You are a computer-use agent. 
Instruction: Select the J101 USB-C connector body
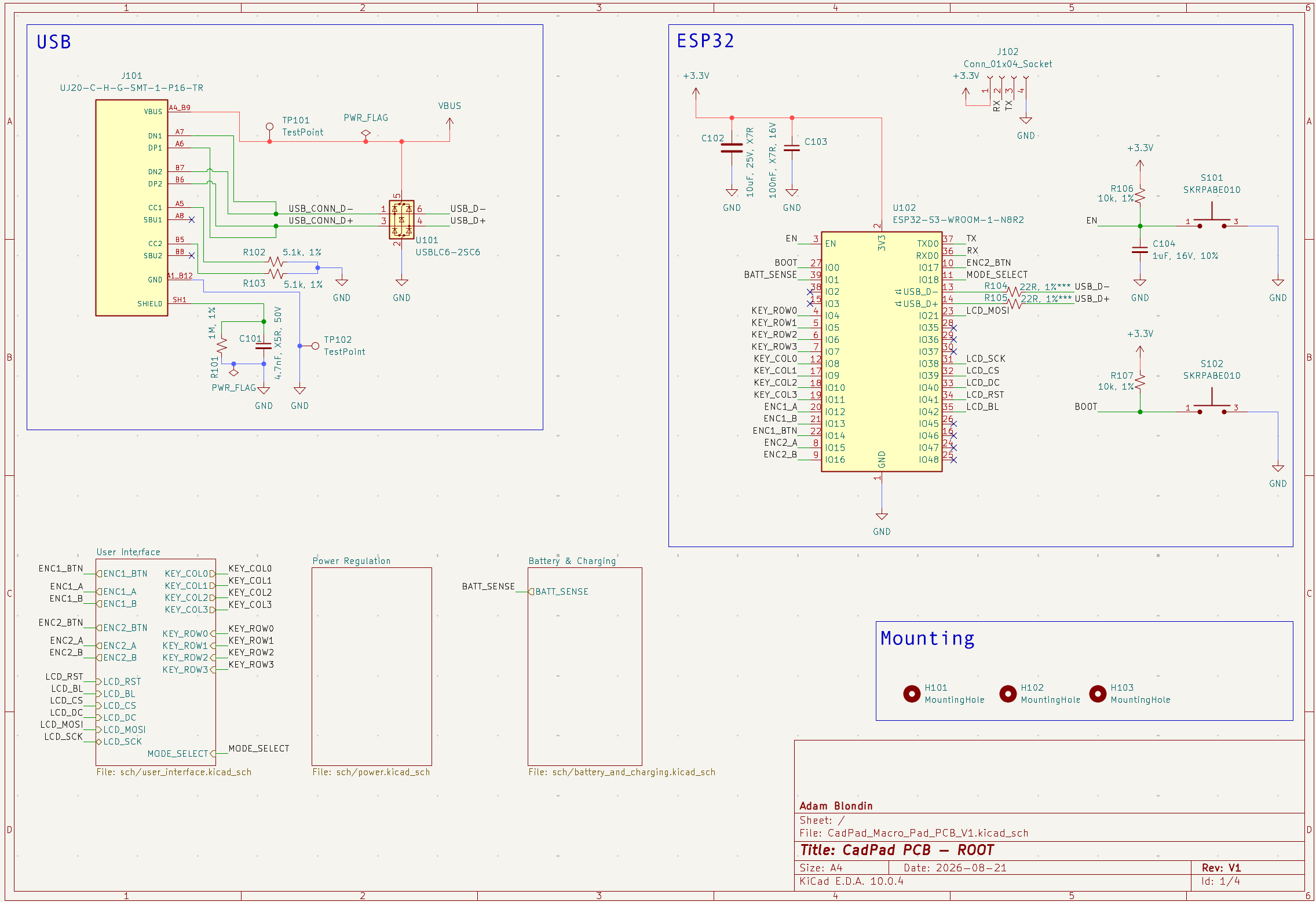pos(131,208)
